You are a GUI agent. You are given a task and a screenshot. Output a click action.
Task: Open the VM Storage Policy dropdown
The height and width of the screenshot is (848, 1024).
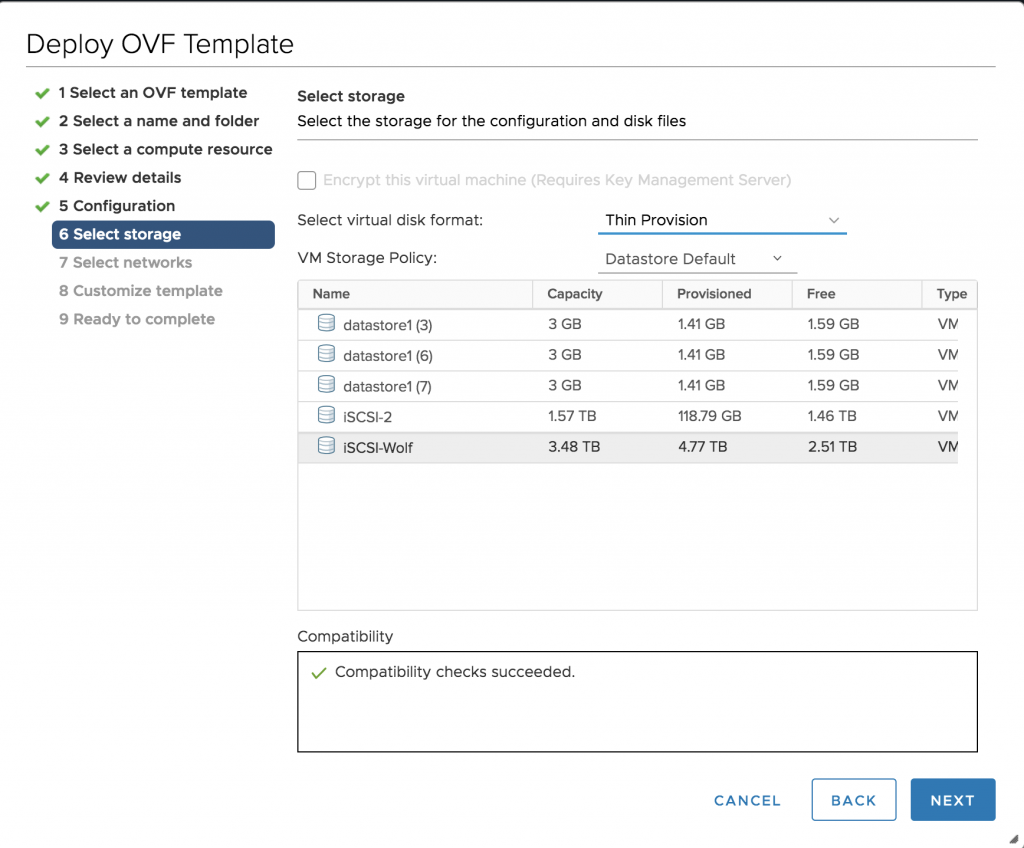[x=697, y=259]
